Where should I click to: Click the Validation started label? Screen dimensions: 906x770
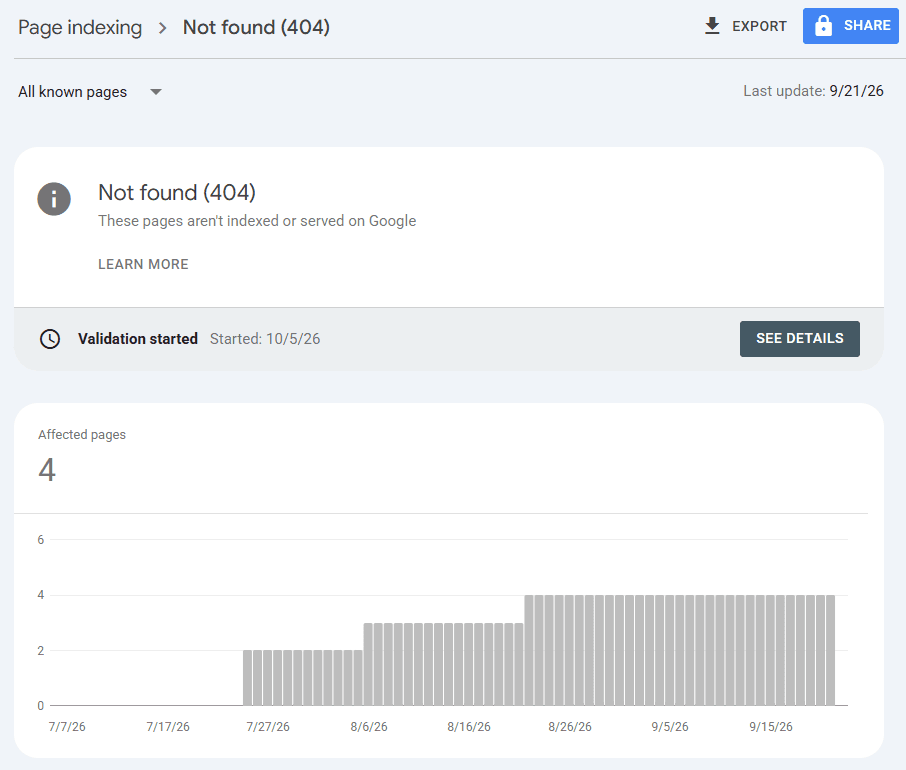138,338
